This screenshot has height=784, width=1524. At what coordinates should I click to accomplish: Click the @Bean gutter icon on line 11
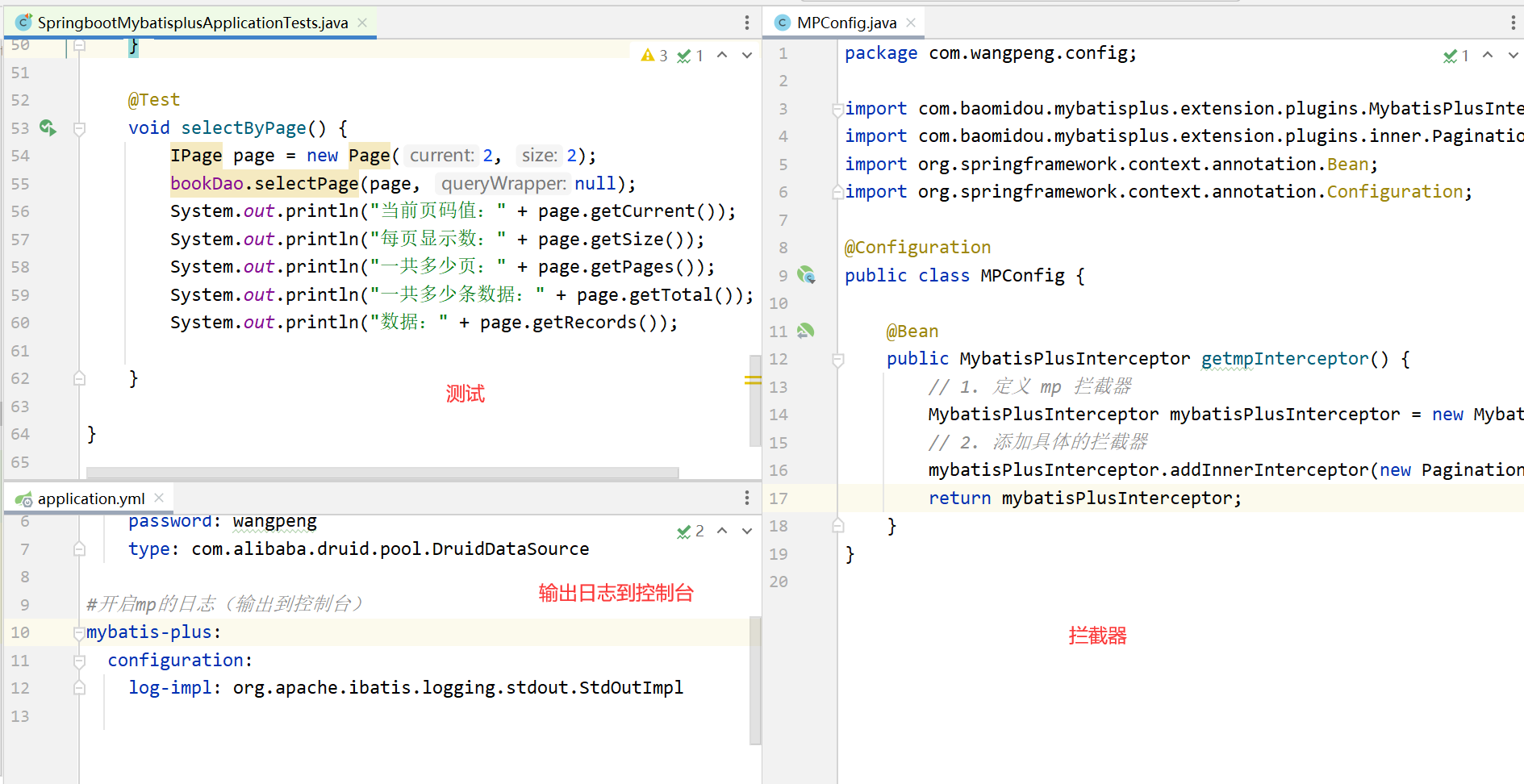click(x=805, y=331)
